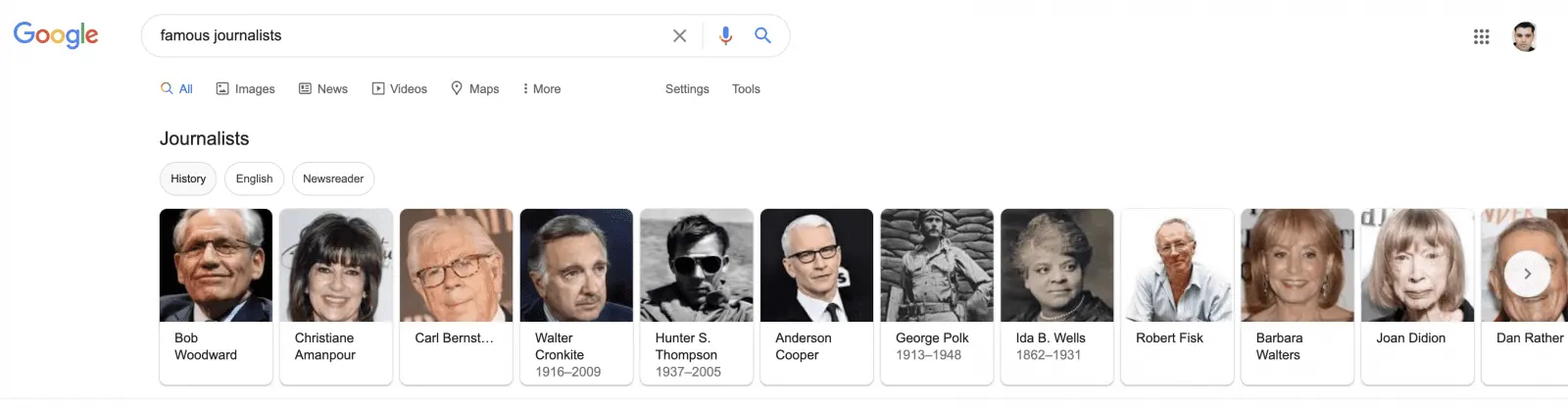Expand the More menu
This screenshot has width=1568, height=413.
click(x=542, y=89)
